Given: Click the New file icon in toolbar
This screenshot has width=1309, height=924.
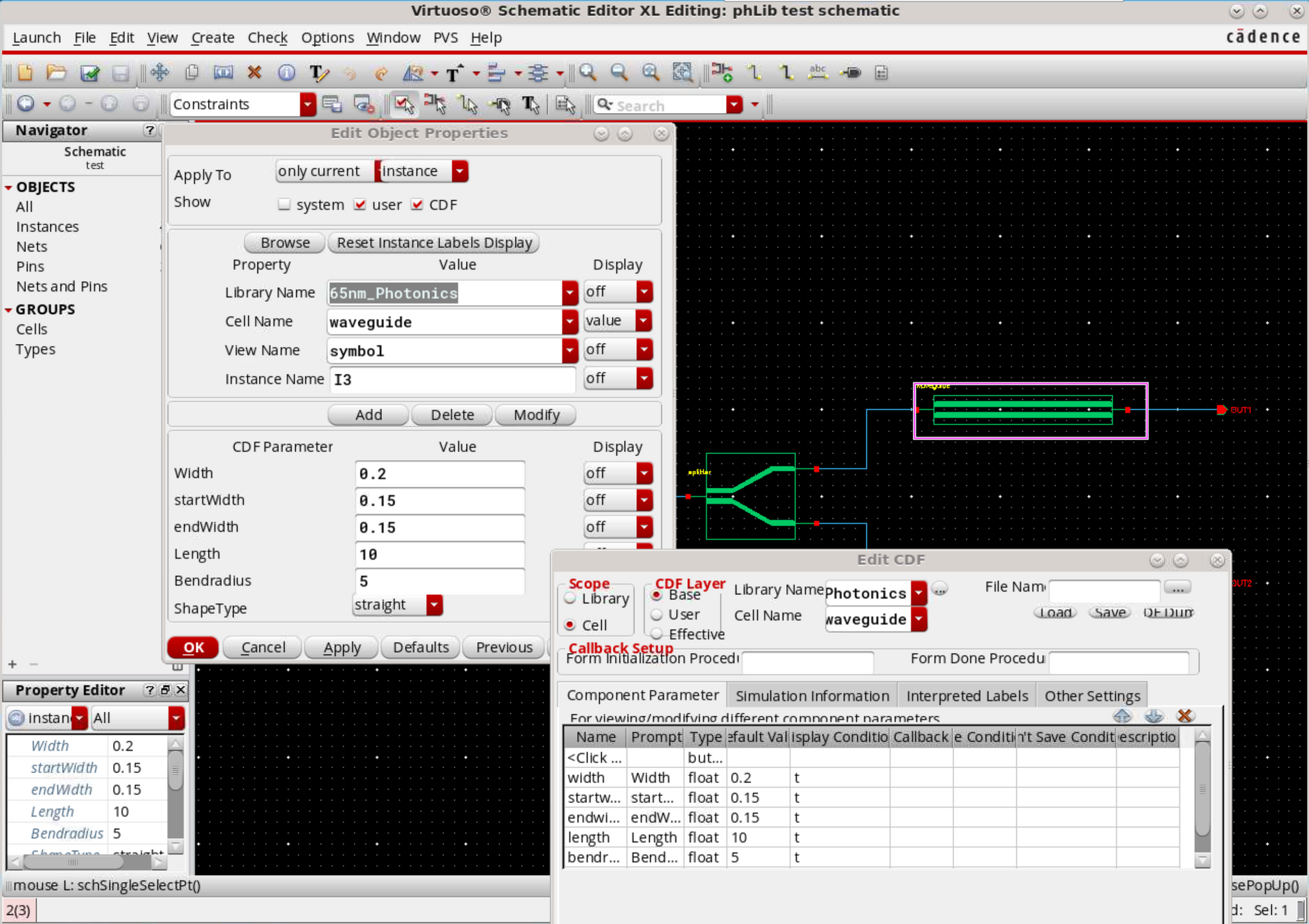Looking at the screenshot, I should [x=25, y=72].
